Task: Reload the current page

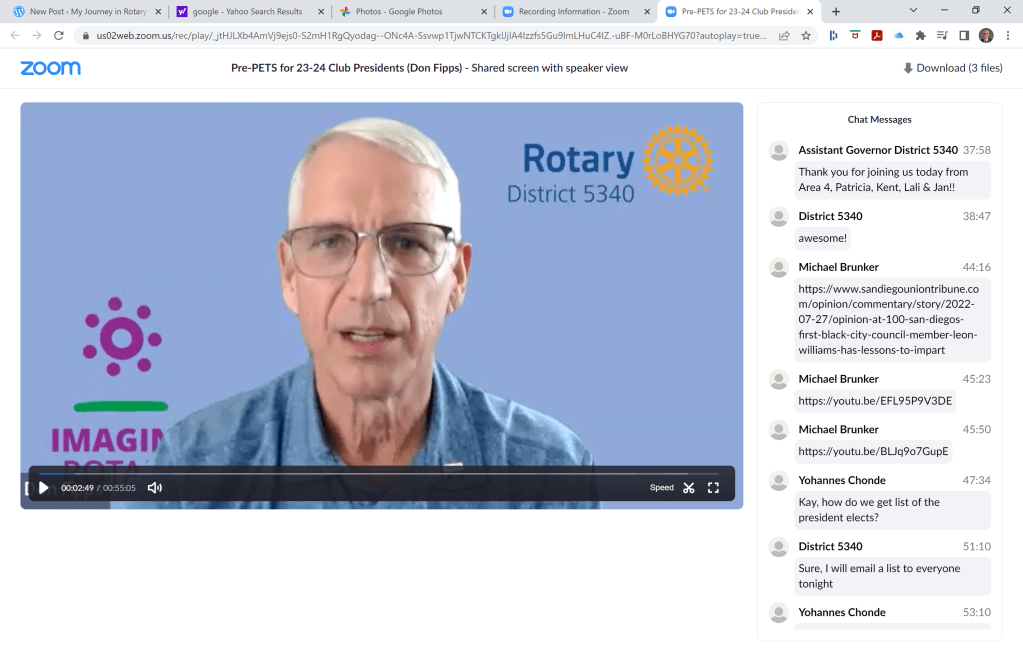Action: [59, 35]
